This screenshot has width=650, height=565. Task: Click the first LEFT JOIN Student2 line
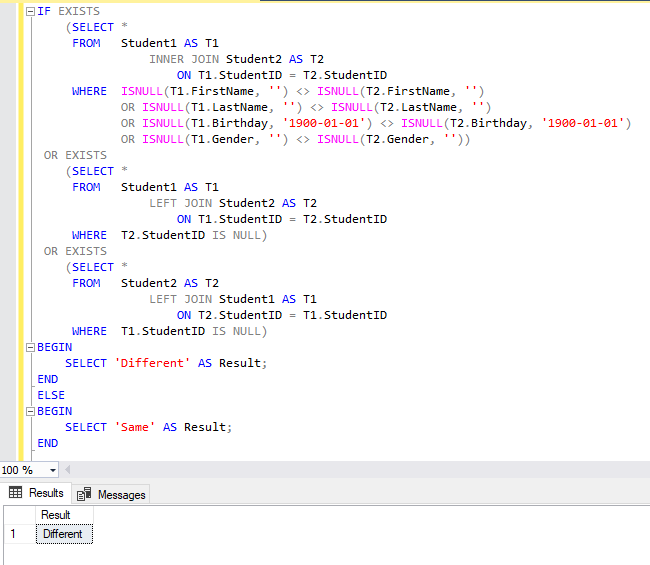(x=233, y=203)
